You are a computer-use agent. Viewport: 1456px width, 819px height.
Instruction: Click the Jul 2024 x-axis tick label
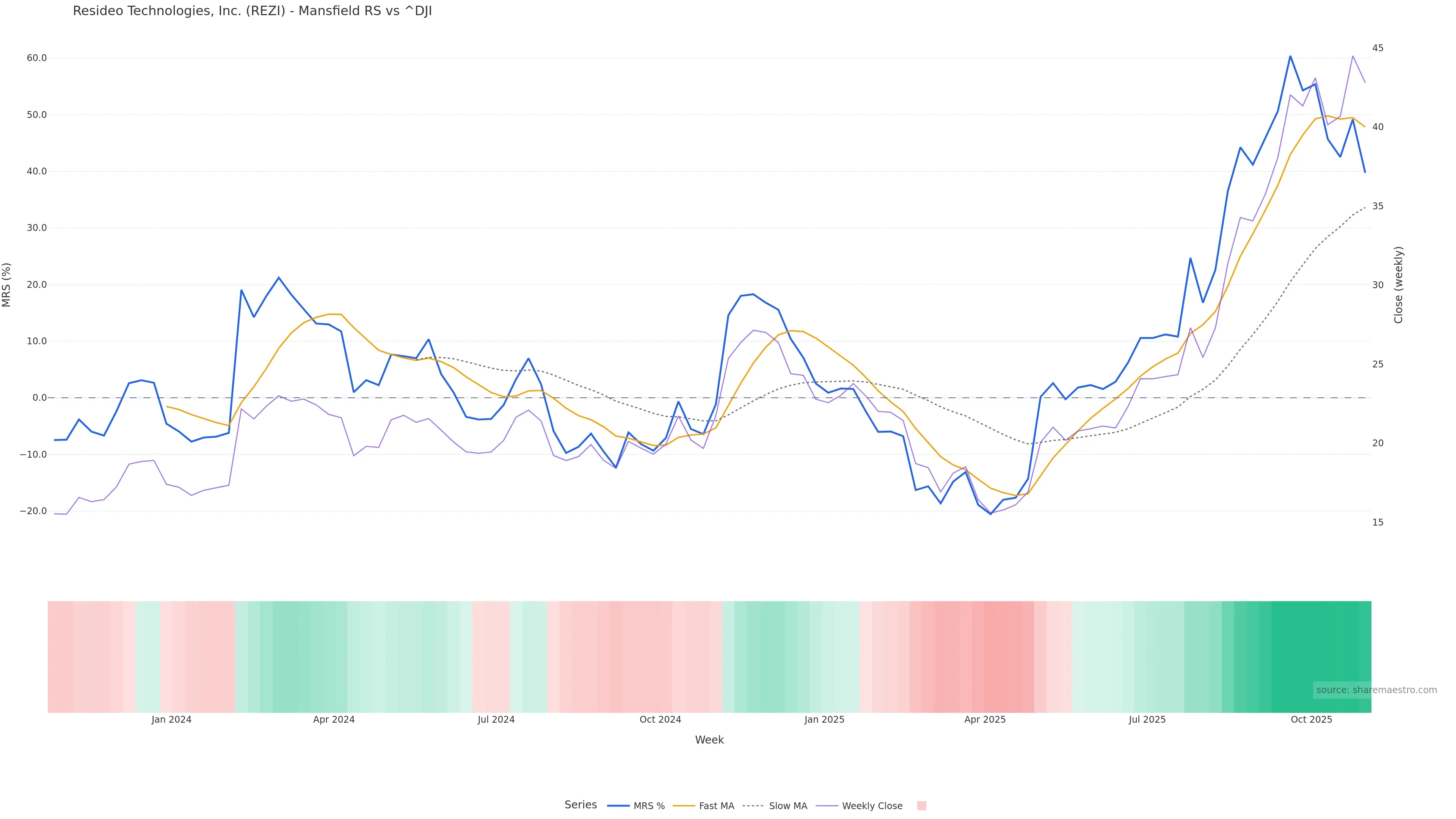[496, 720]
